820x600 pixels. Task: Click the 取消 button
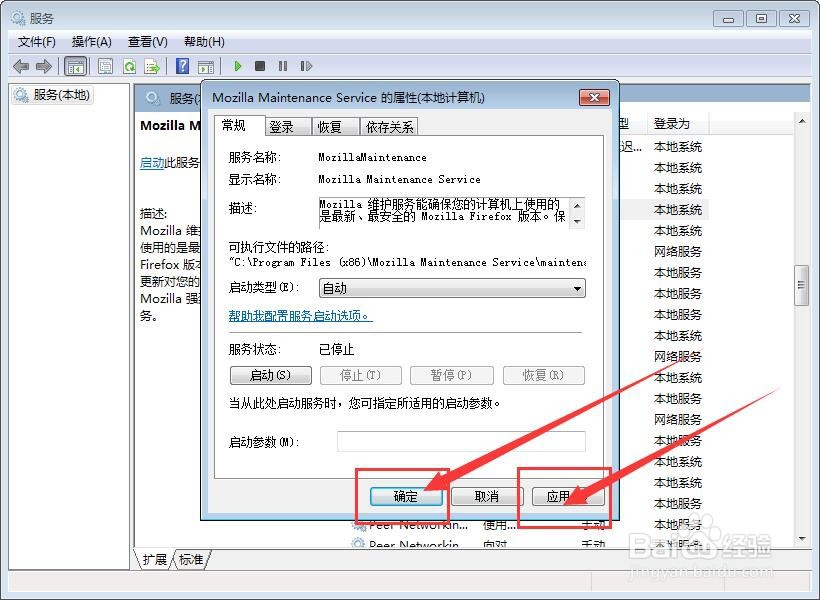(x=487, y=496)
